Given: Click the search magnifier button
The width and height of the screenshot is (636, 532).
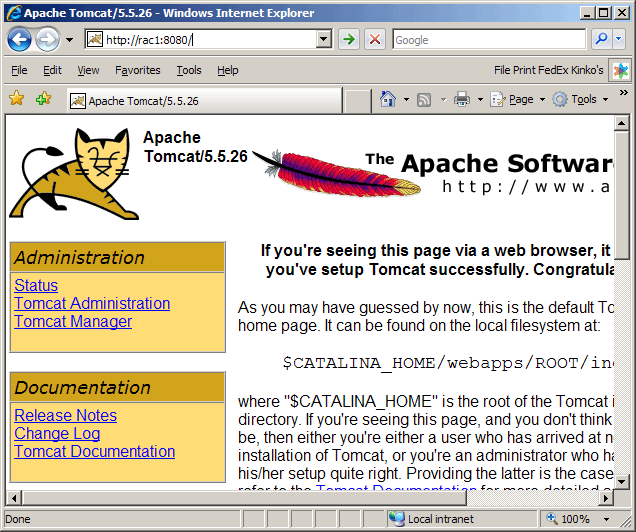Looking at the screenshot, I should (601, 40).
